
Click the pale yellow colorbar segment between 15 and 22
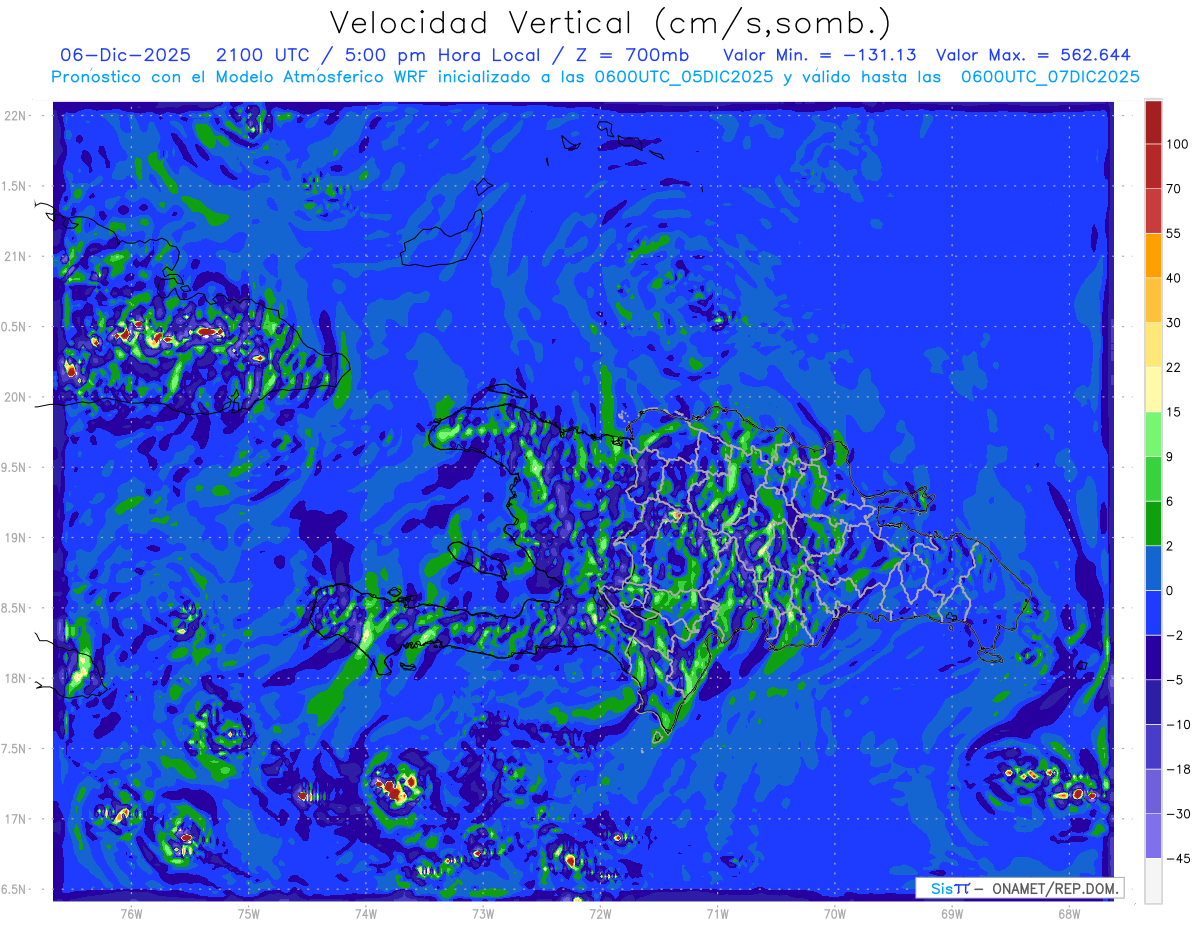[x=1153, y=389]
